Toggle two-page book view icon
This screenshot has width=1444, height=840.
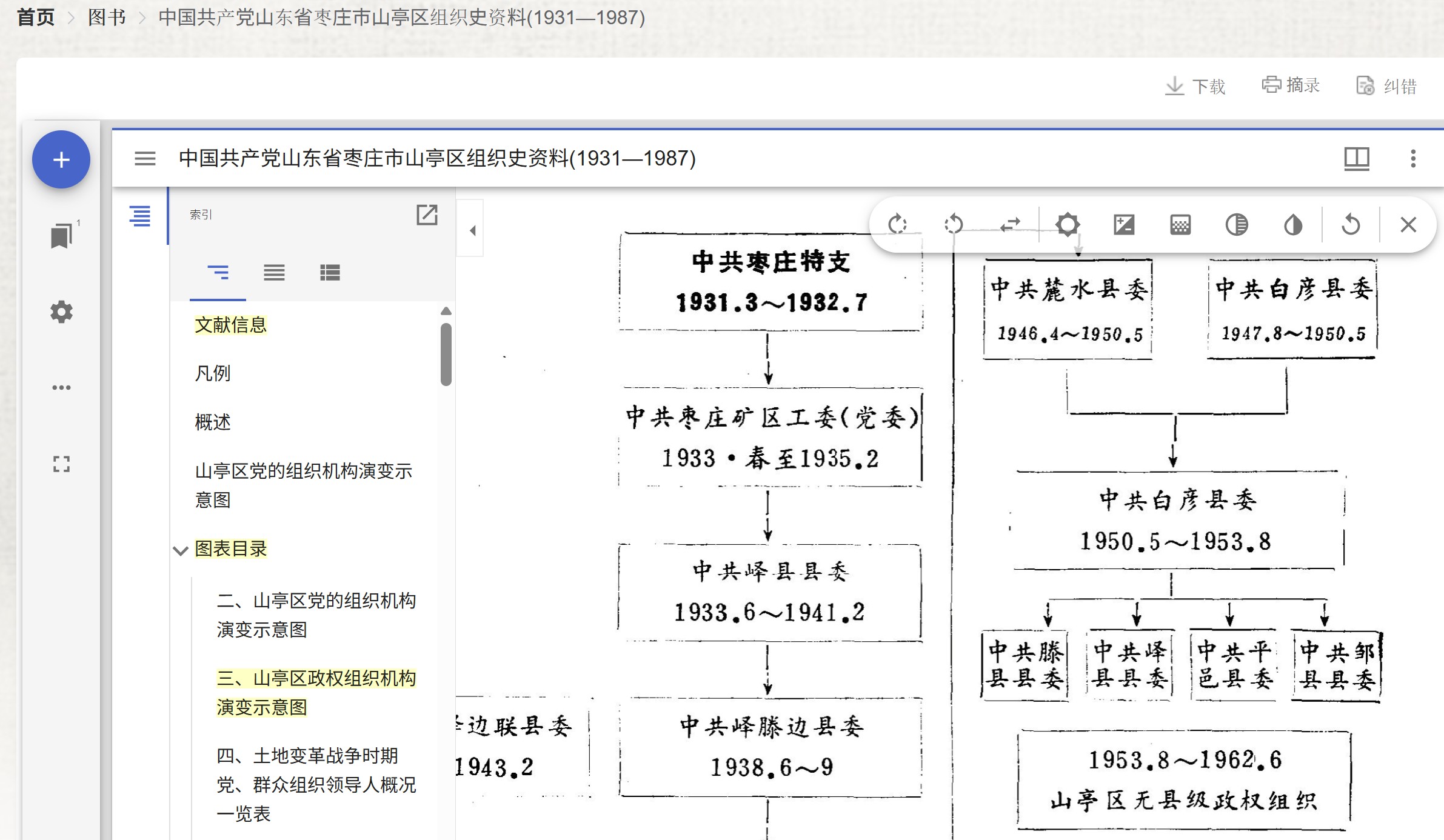[x=1356, y=159]
